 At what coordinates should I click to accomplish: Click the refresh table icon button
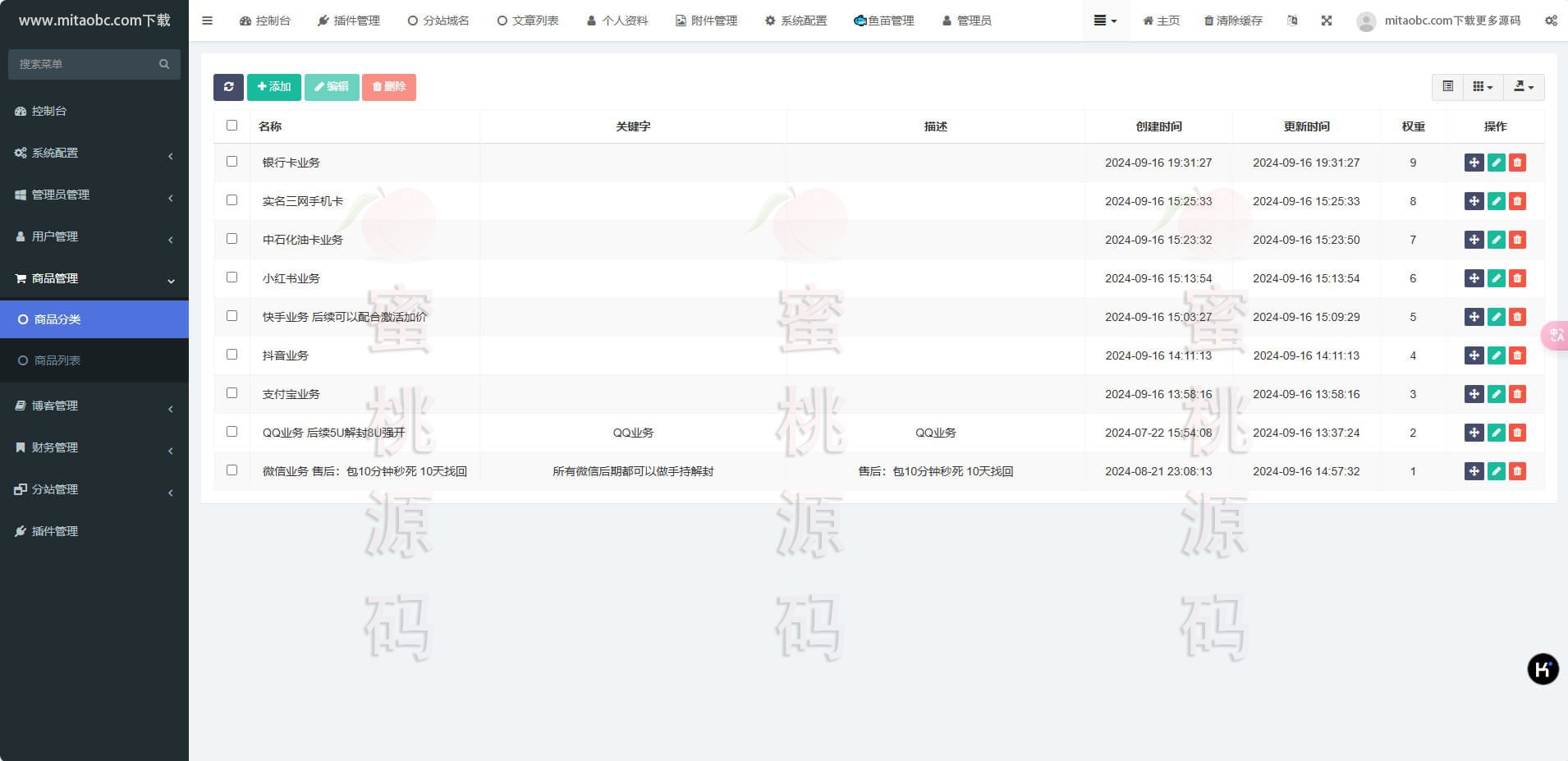228,87
